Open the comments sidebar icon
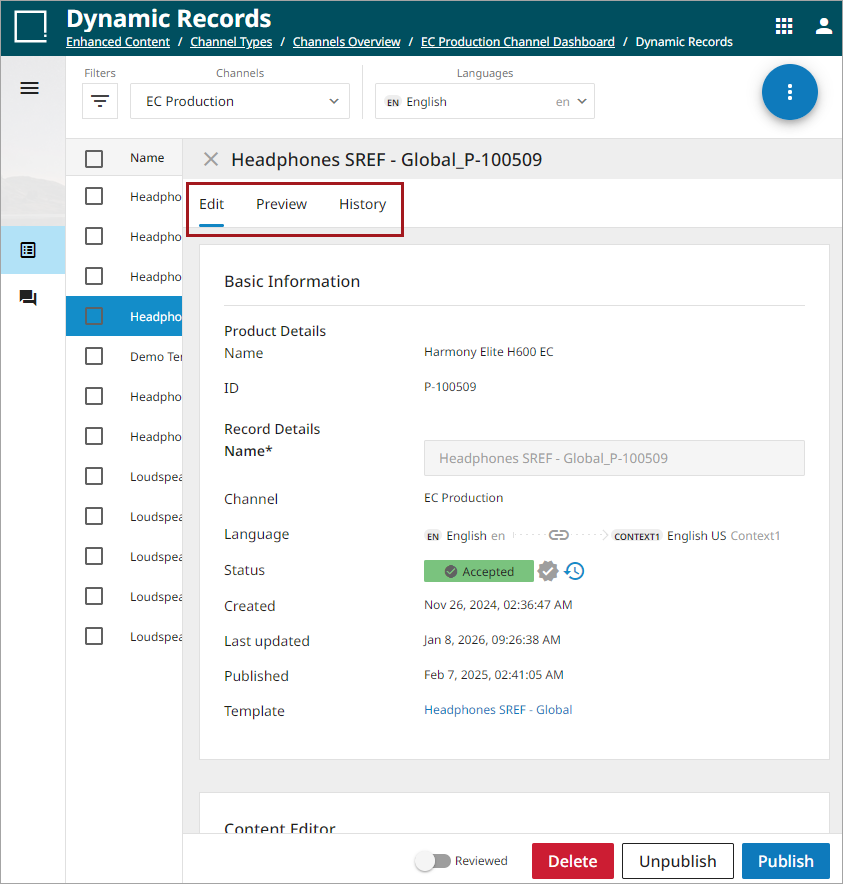Viewport: 843px width, 884px height. click(29, 298)
